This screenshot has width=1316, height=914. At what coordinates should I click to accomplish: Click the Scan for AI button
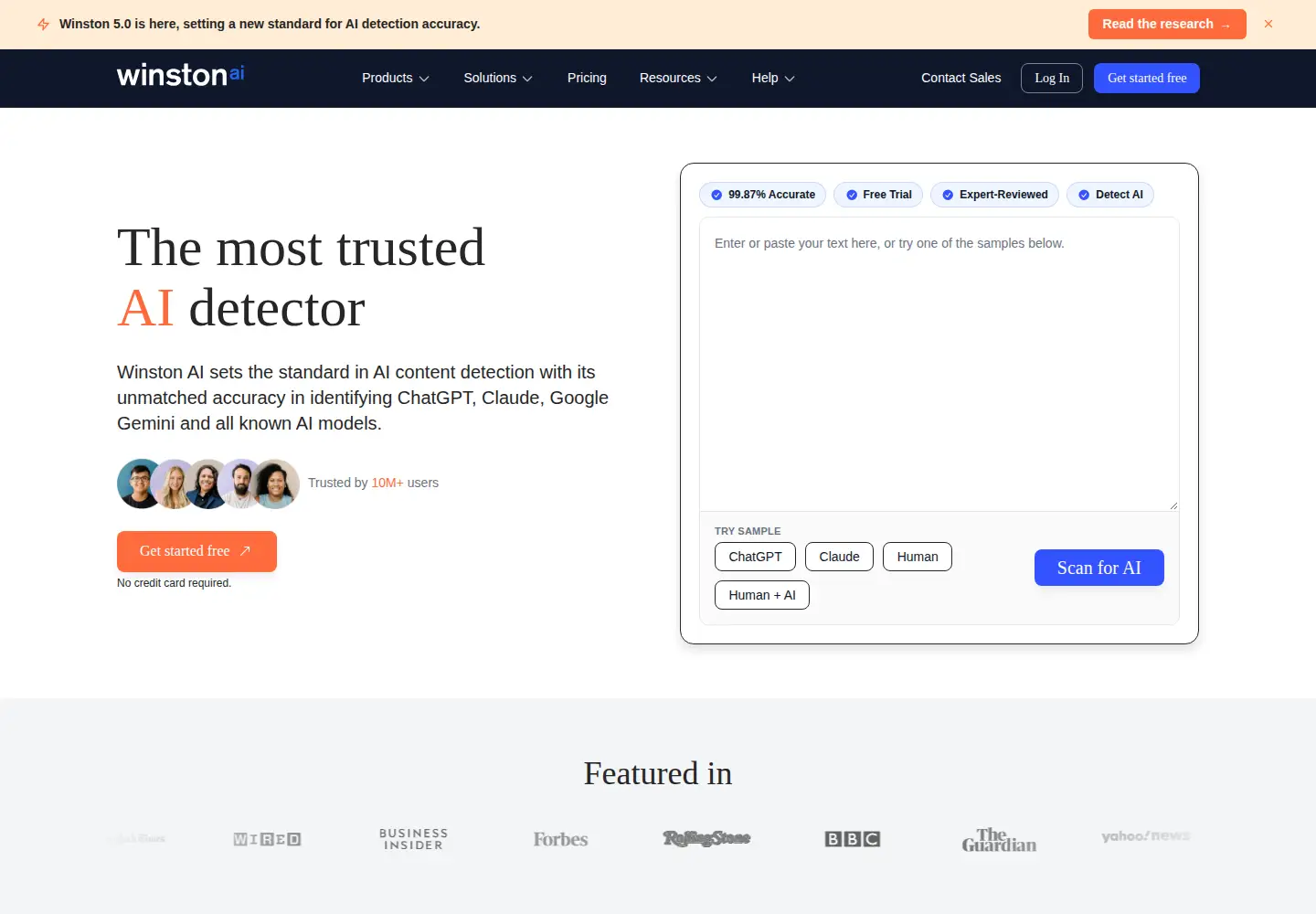(1099, 568)
